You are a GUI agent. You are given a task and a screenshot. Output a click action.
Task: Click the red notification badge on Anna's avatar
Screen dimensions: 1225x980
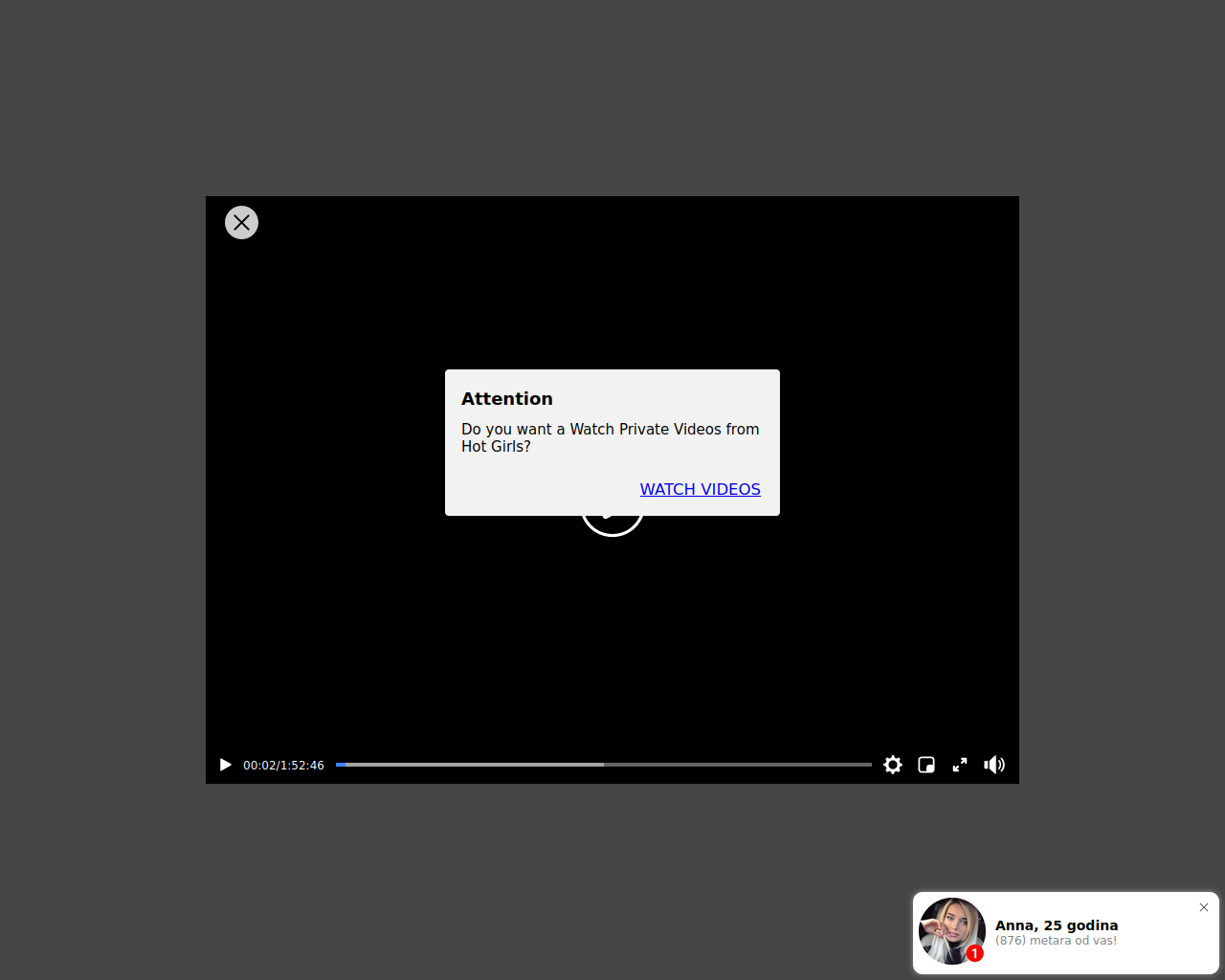(974, 953)
